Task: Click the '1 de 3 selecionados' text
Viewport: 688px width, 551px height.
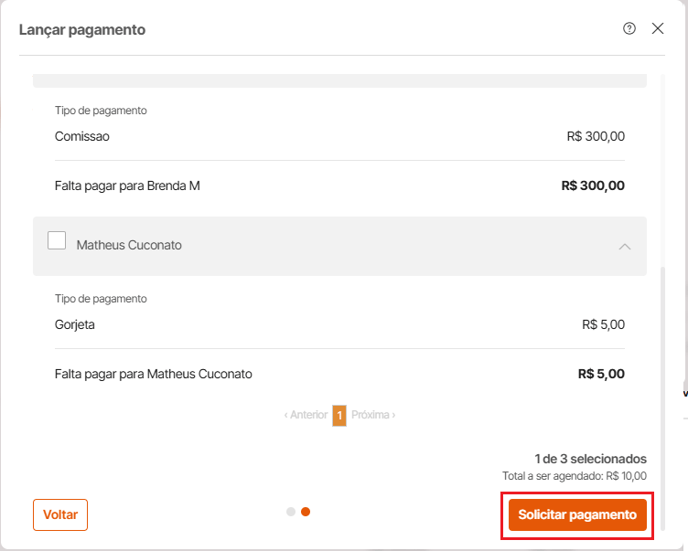Action: [x=590, y=459]
